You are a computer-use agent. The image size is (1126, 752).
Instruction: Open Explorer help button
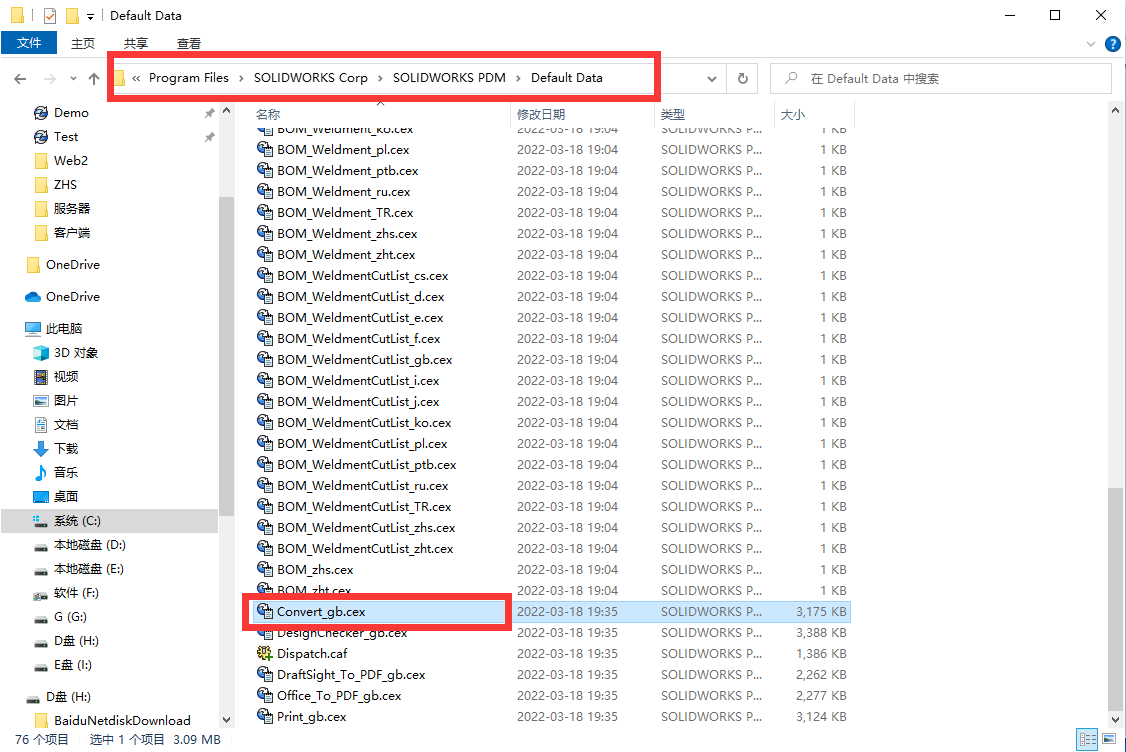click(1112, 44)
